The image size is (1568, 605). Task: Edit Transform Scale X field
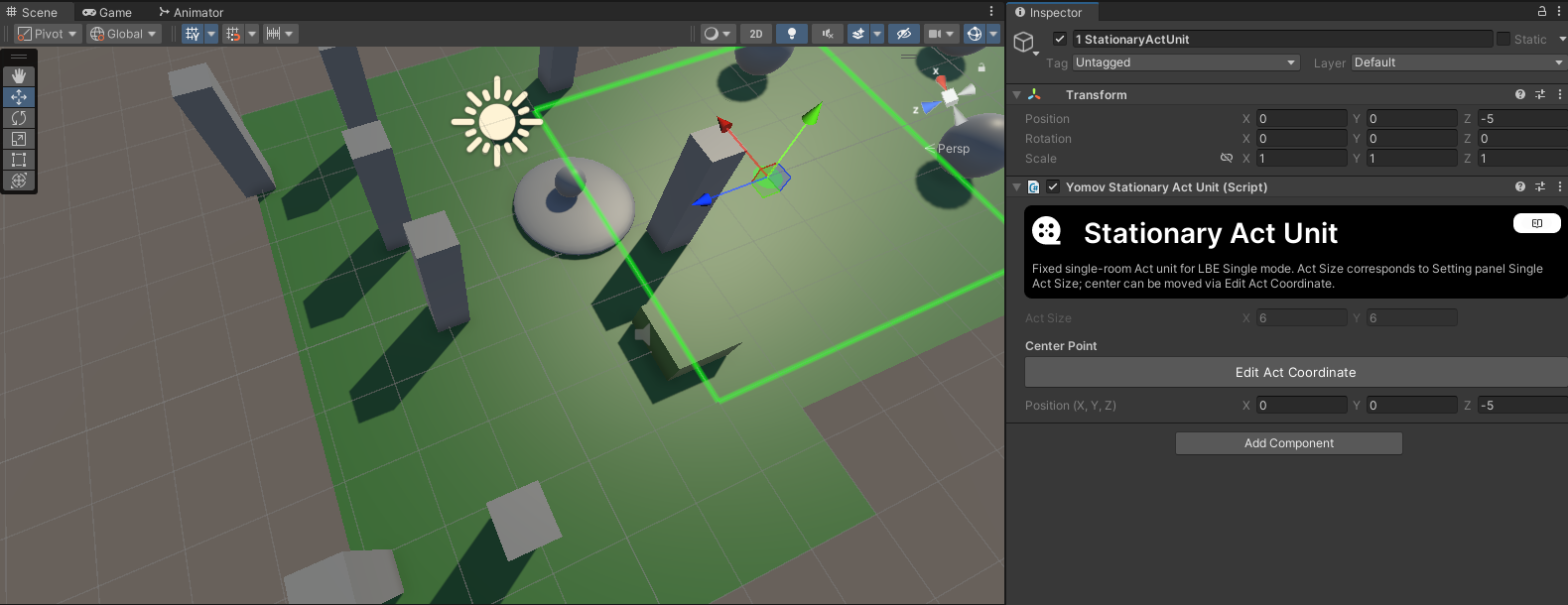pyautogui.click(x=1302, y=158)
